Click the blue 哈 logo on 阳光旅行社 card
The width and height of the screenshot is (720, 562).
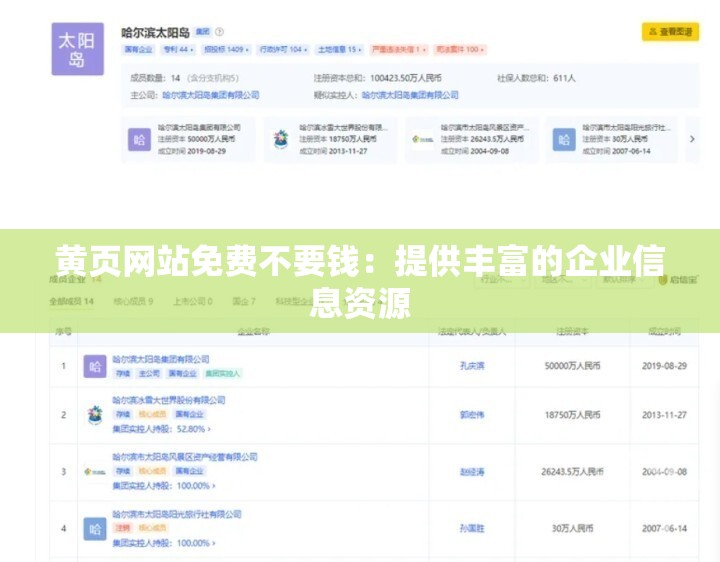564,139
